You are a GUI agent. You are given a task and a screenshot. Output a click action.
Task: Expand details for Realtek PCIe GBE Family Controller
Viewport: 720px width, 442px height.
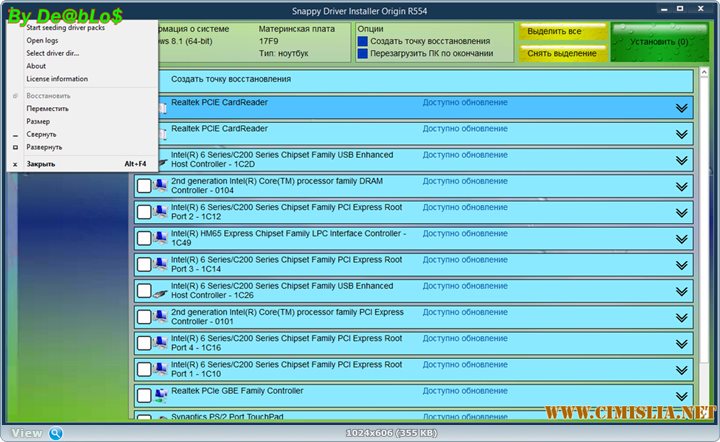click(682, 395)
